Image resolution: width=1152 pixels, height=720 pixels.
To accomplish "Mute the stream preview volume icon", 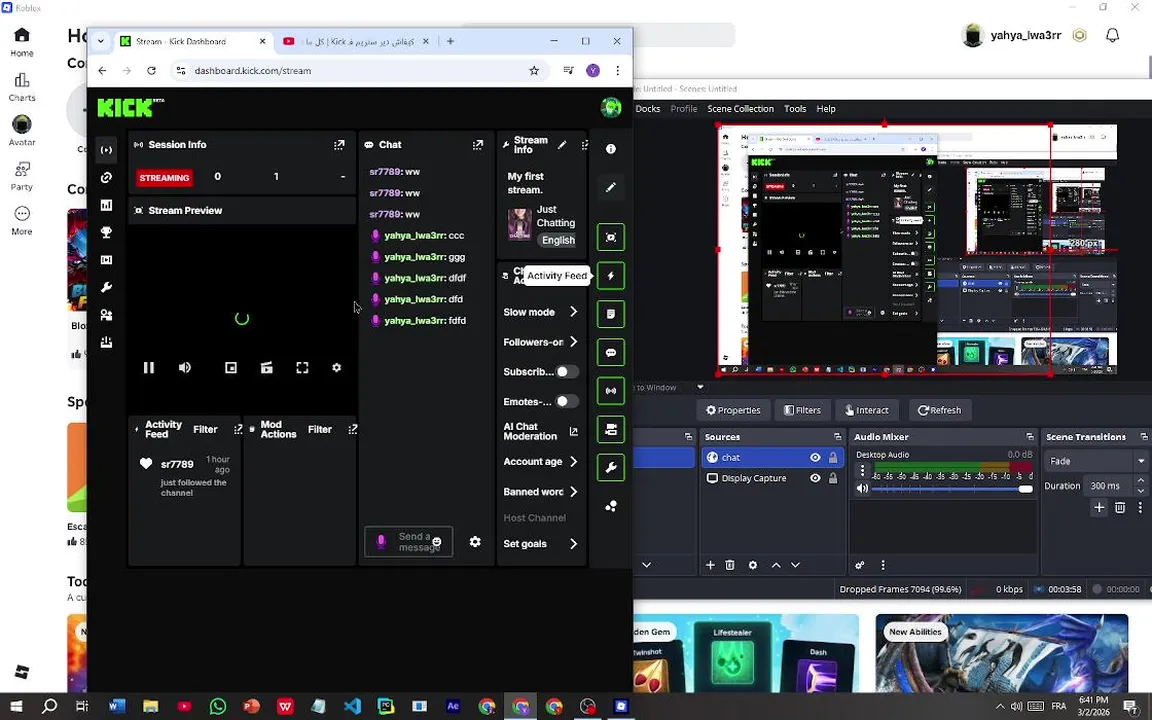I will pyautogui.click(x=185, y=367).
